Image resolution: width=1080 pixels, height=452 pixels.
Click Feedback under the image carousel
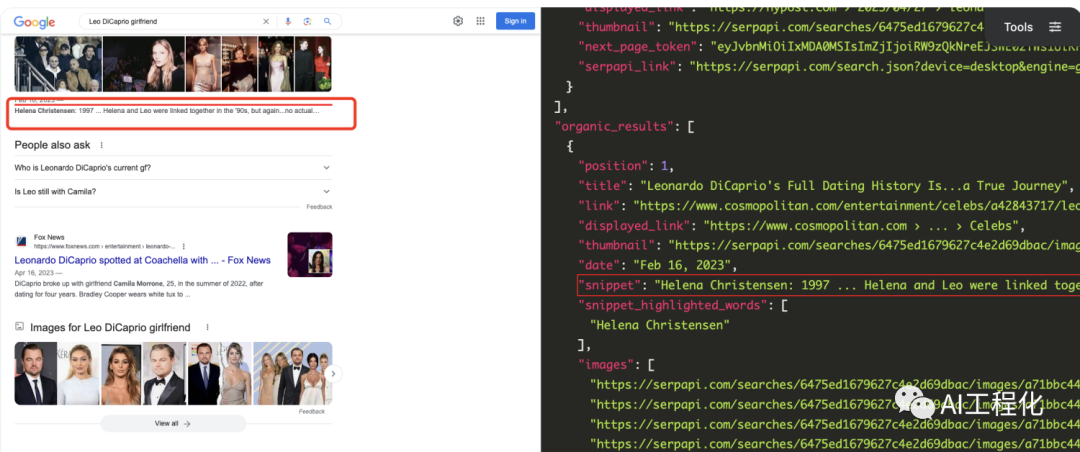pos(312,411)
